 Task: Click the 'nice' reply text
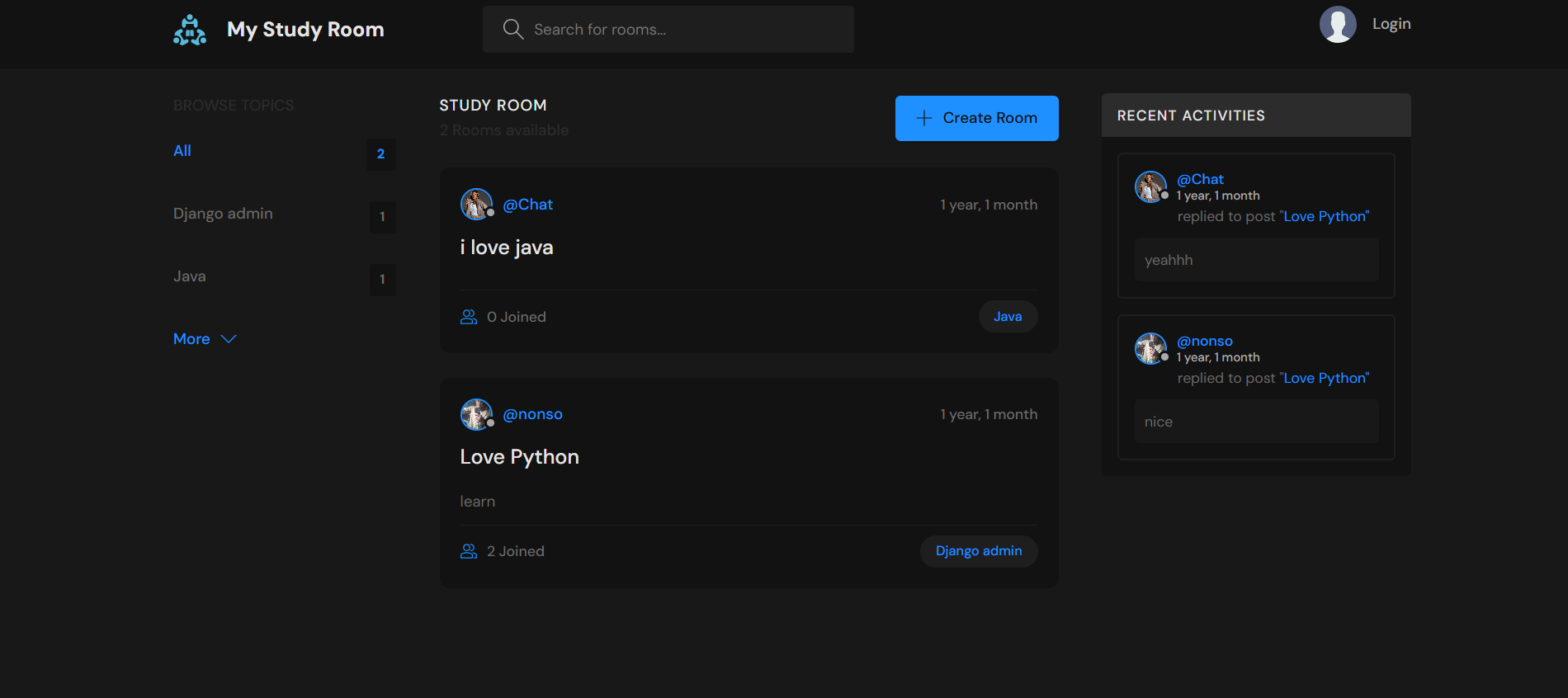point(1159,422)
